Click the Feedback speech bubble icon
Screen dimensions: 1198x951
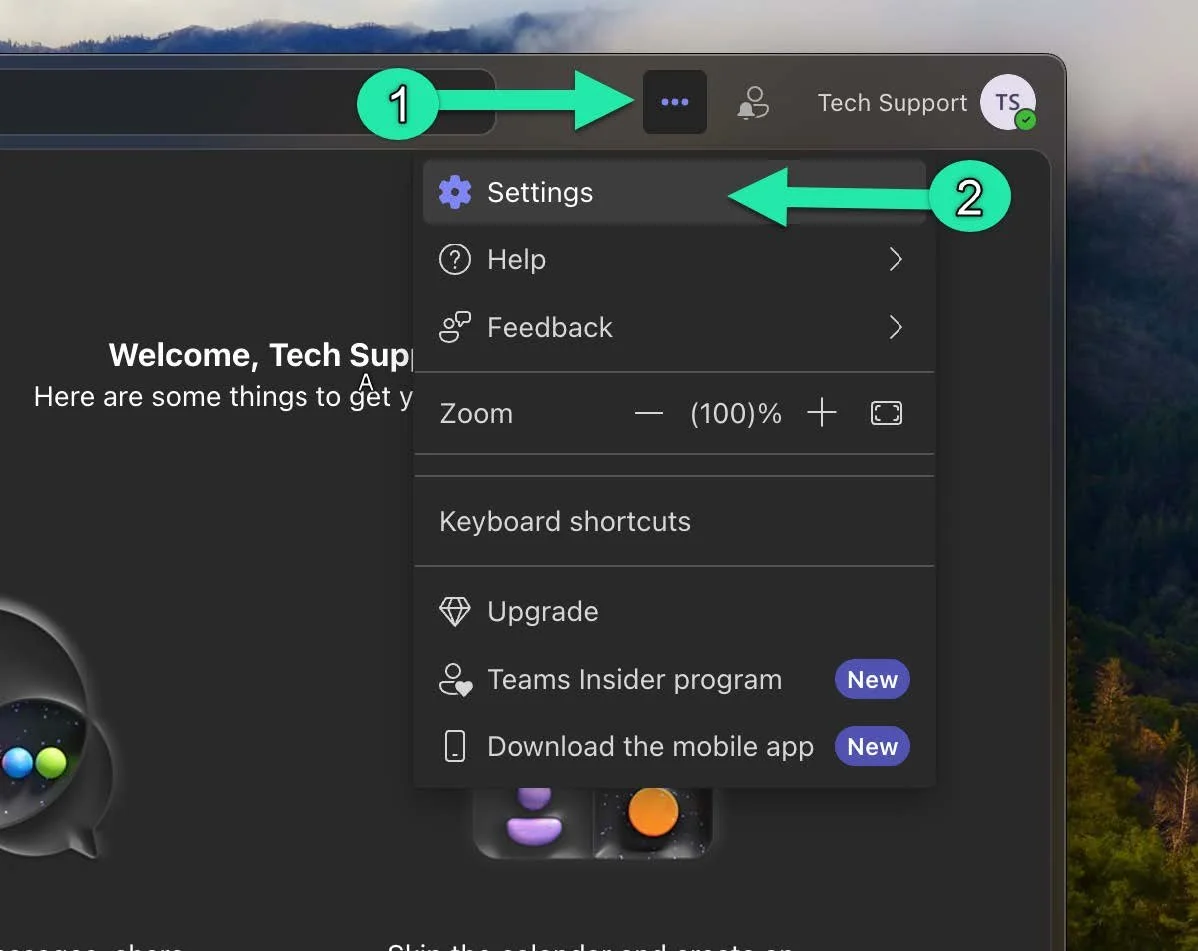[455, 328]
